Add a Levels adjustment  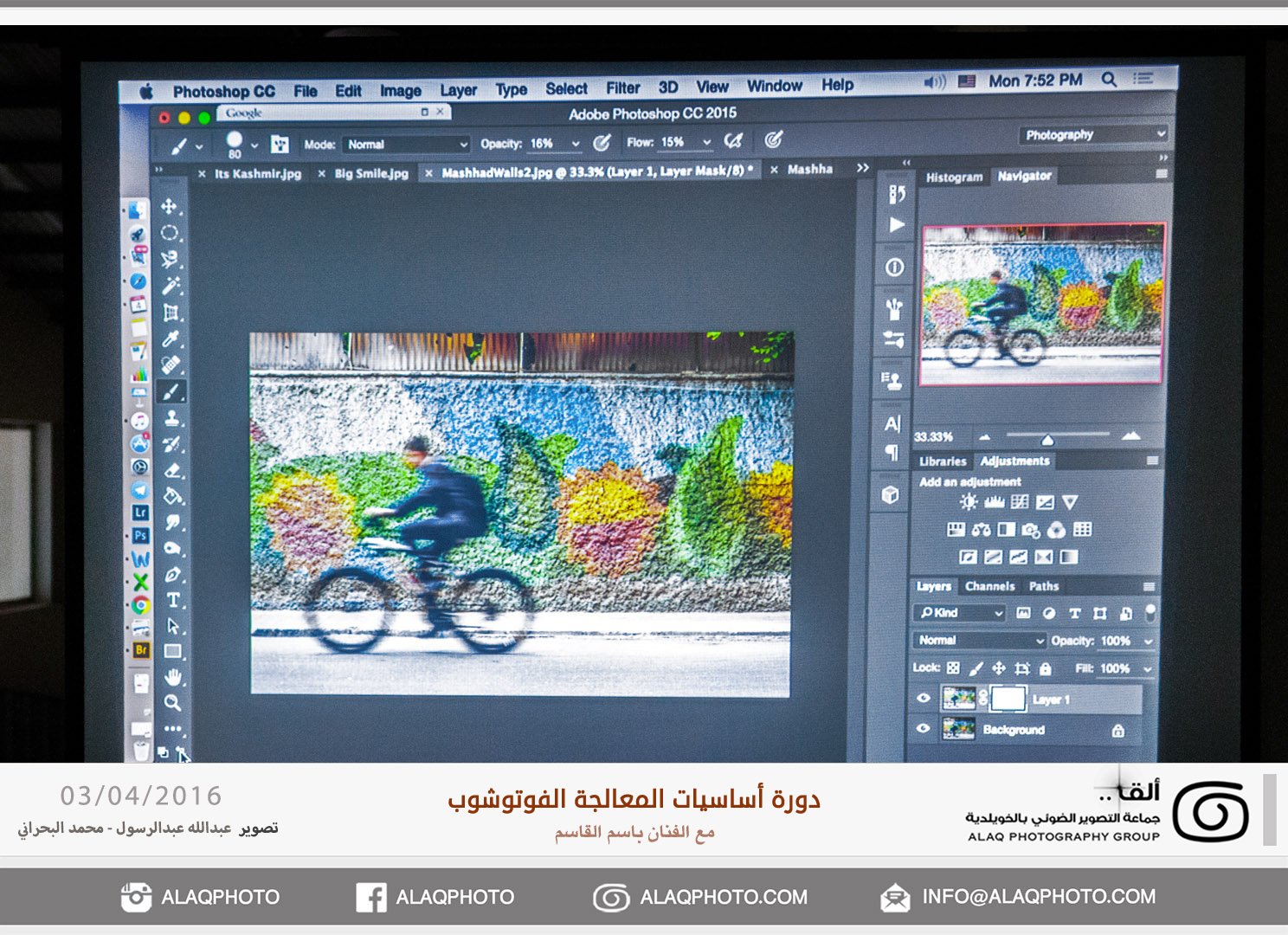(x=995, y=502)
